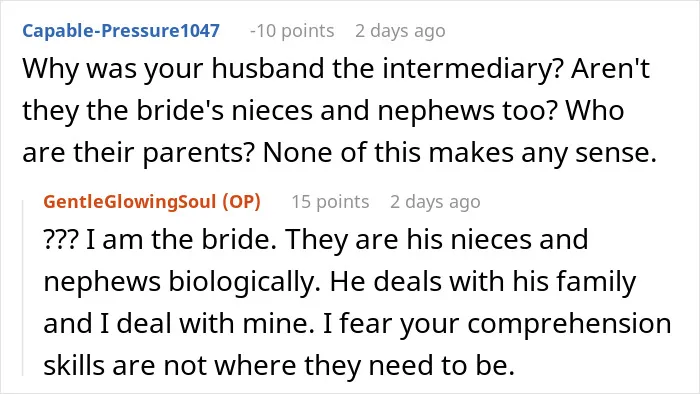This screenshot has width=700, height=394.
Task: Click phrase "He deals with his family"
Action: click(483, 282)
